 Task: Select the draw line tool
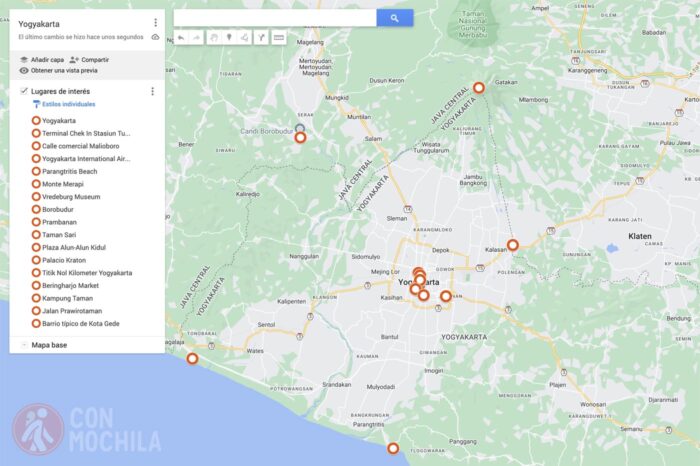coord(245,38)
